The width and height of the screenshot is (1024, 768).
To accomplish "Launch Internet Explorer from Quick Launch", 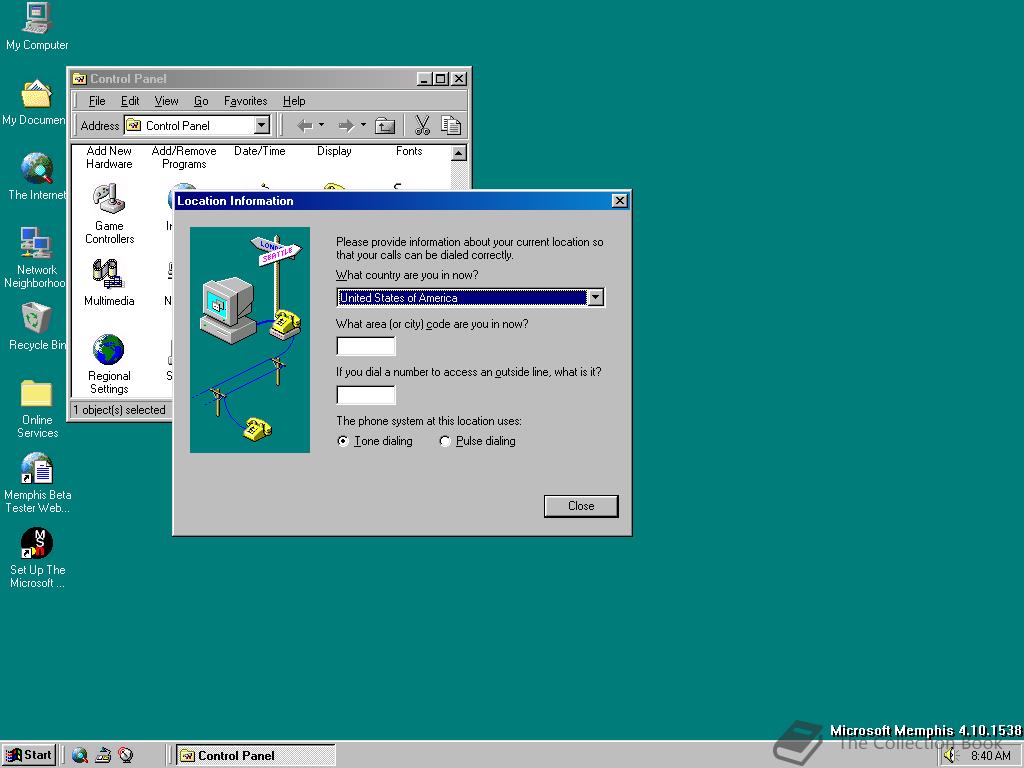I will (80, 756).
